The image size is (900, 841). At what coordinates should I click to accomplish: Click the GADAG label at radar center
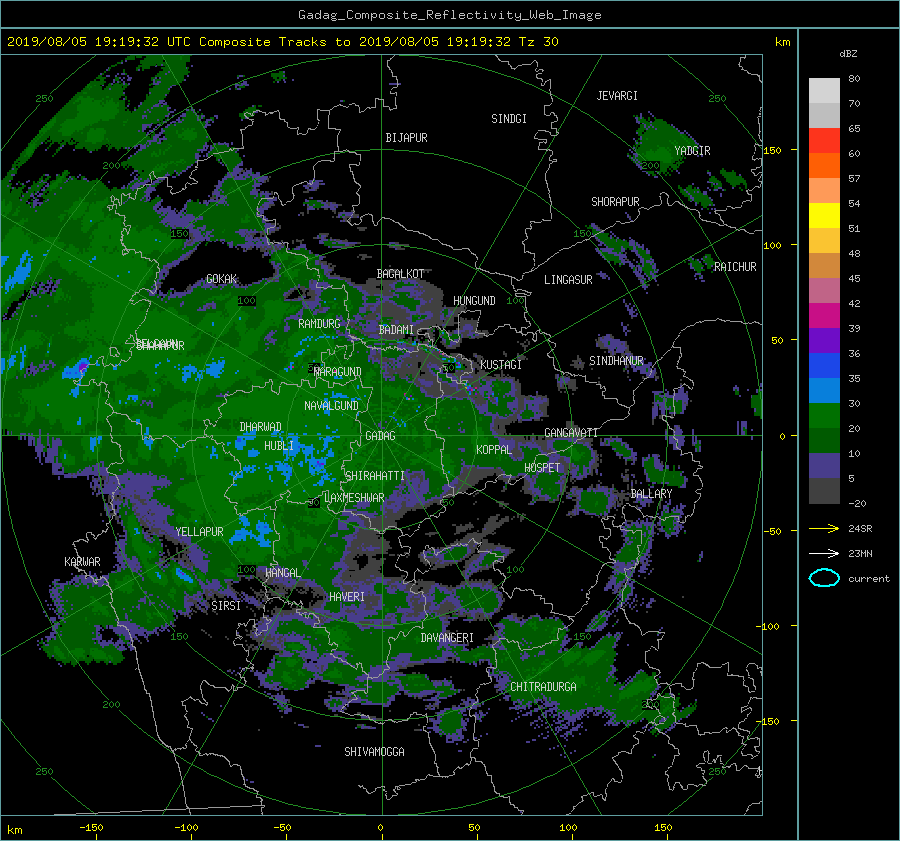[380, 436]
